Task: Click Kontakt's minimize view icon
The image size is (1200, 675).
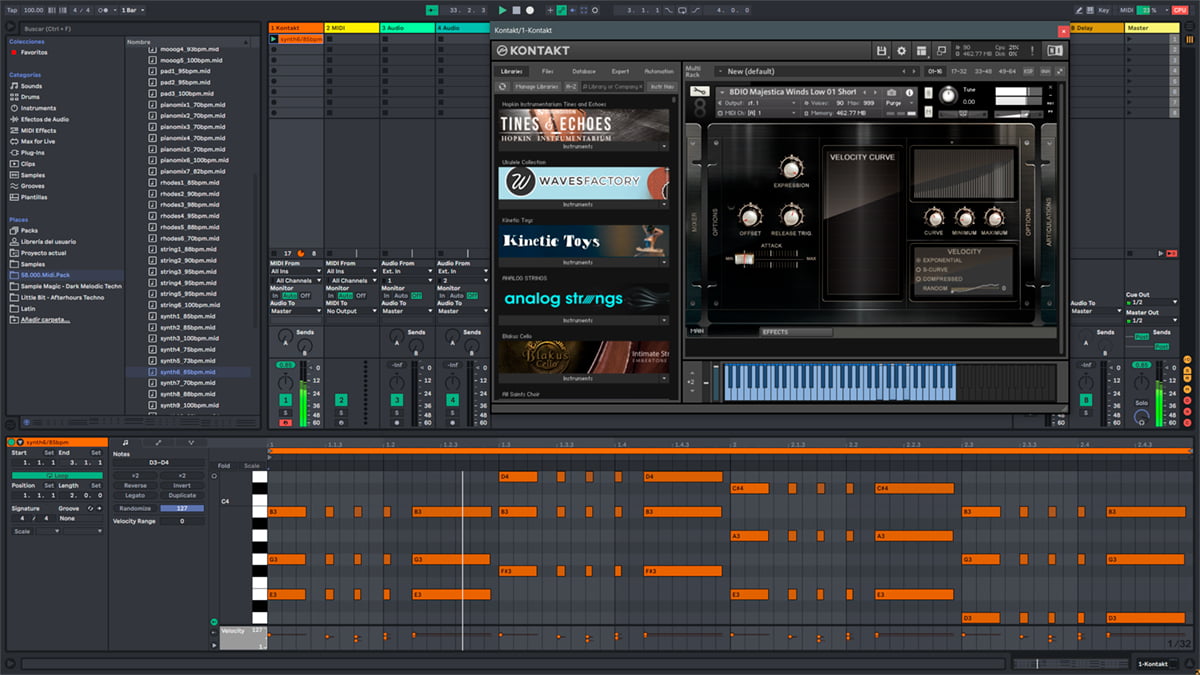Action: click(x=941, y=50)
